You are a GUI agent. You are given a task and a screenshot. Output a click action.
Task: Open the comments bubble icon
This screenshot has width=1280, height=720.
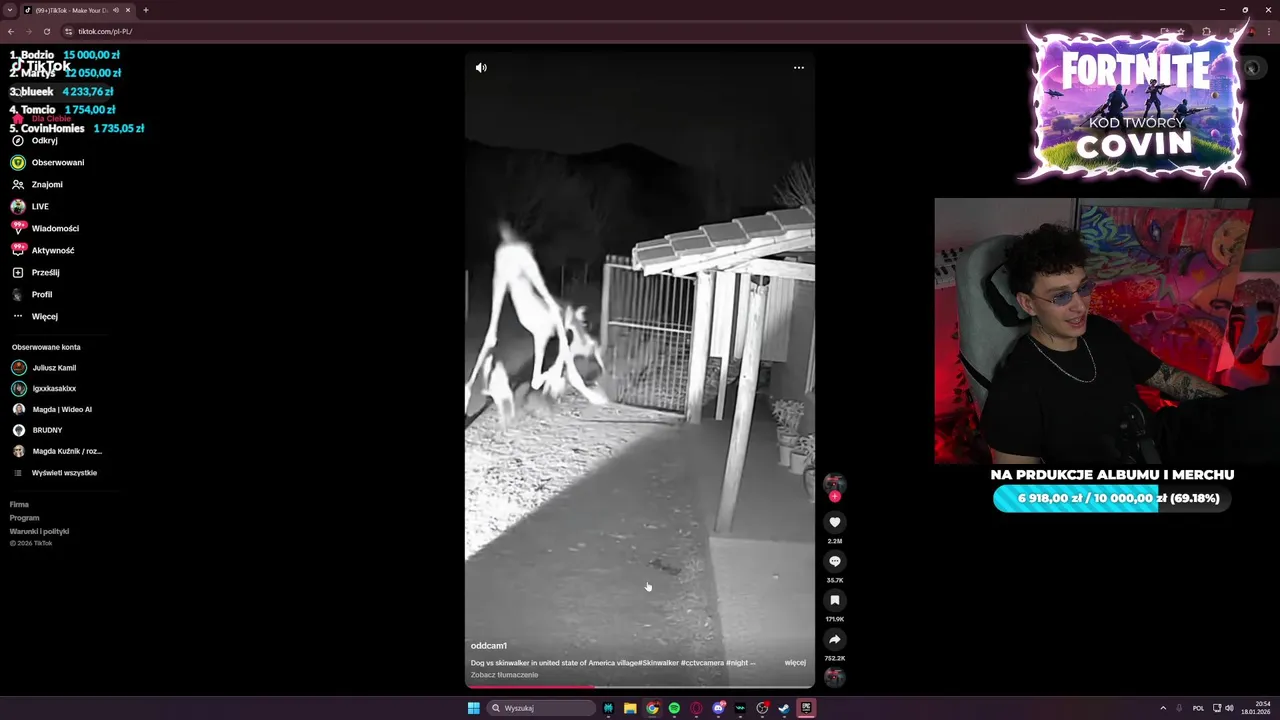pyautogui.click(x=835, y=561)
